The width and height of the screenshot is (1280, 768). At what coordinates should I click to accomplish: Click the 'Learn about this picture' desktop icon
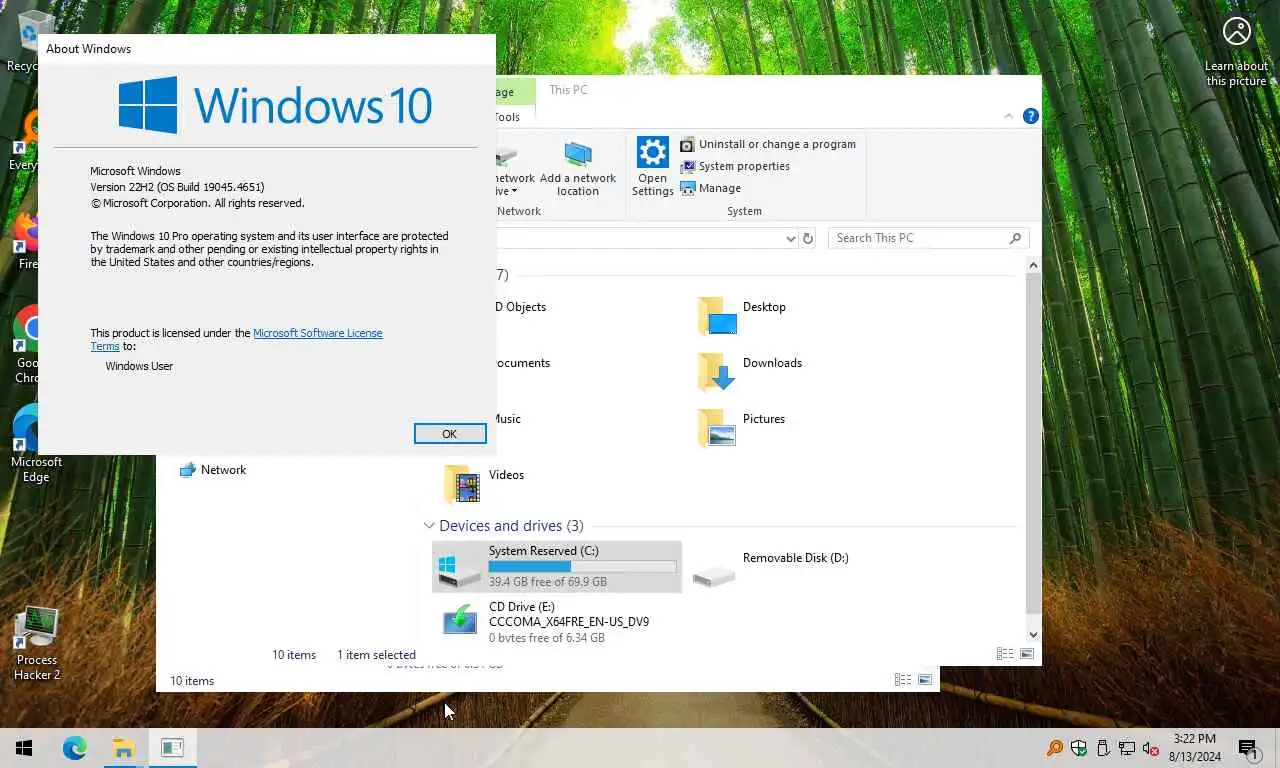(x=1237, y=50)
